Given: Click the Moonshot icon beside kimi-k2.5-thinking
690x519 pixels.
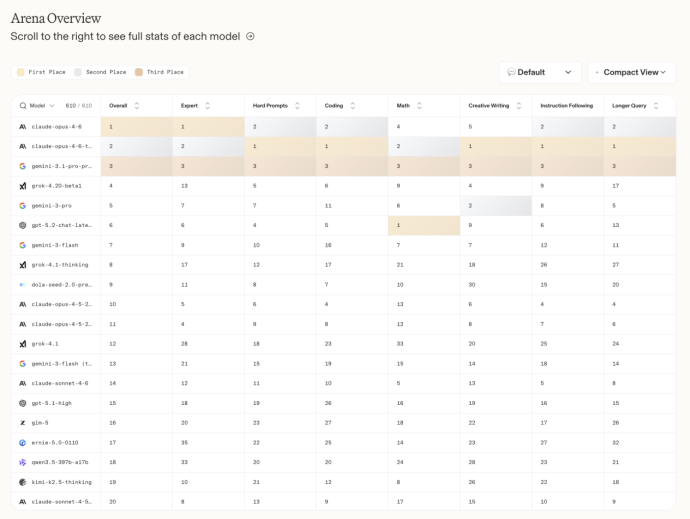Looking at the screenshot, I should (22, 482).
